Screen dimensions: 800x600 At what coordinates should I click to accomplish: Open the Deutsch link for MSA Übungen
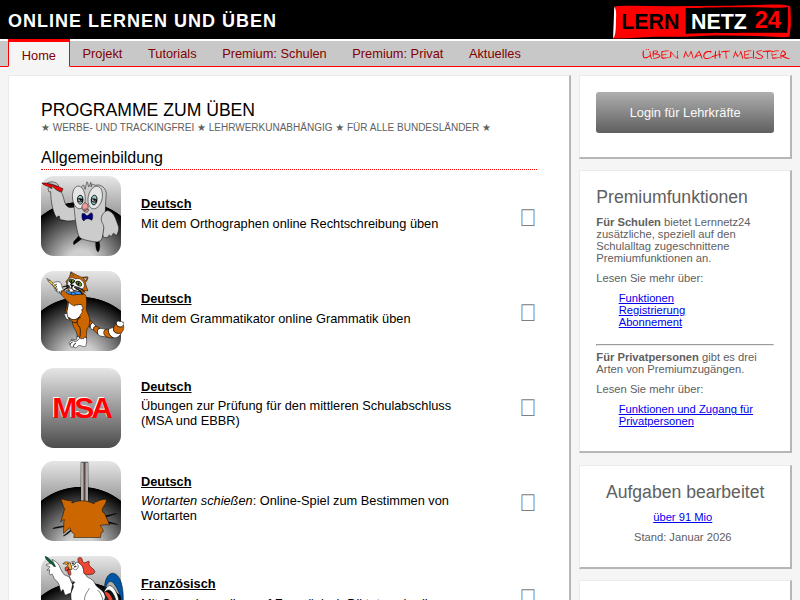166,387
